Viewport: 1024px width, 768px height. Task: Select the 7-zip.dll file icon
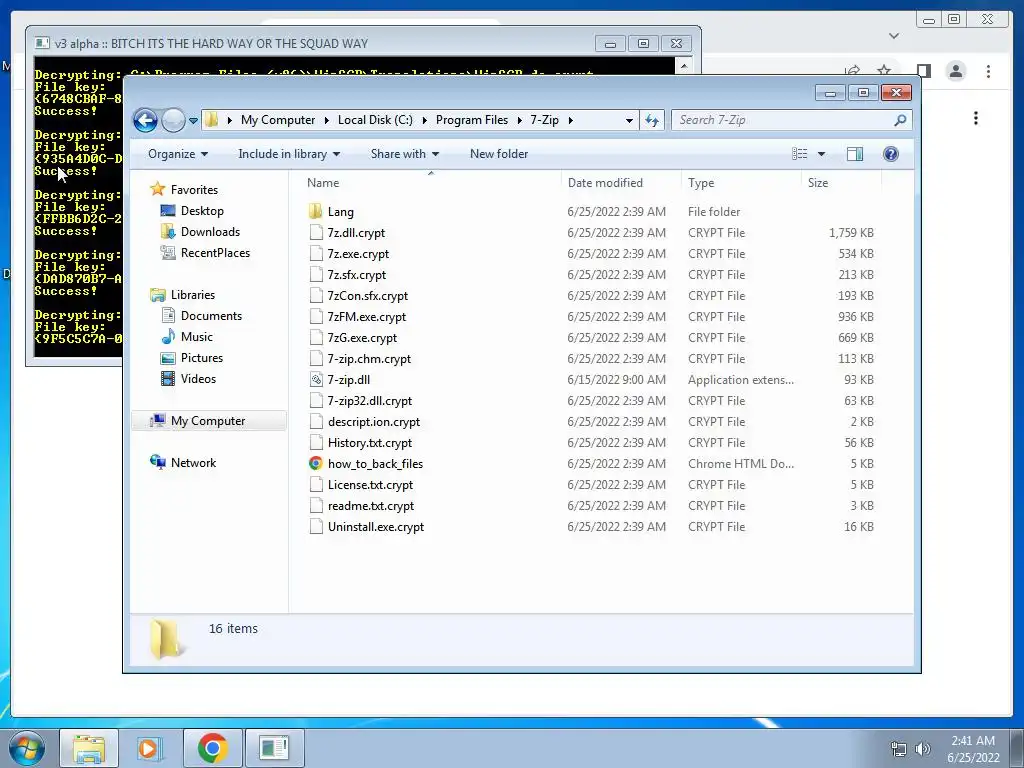316,379
